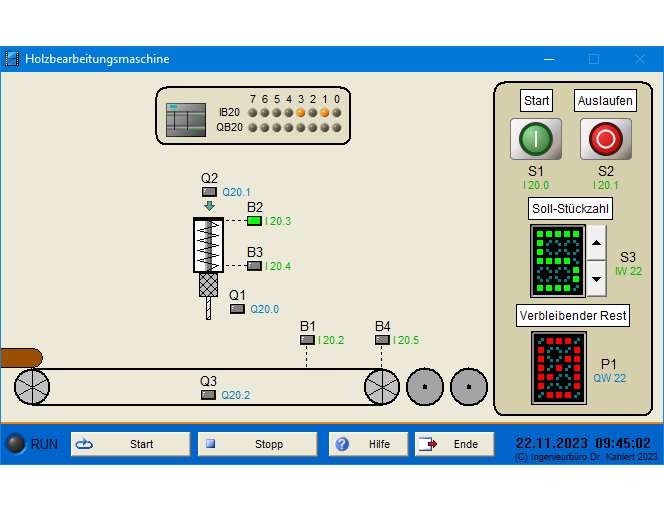Minimize the Holzbearbeitungsmaschine window
The width and height of the screenshot is (664, 511).
click(549, 59)
